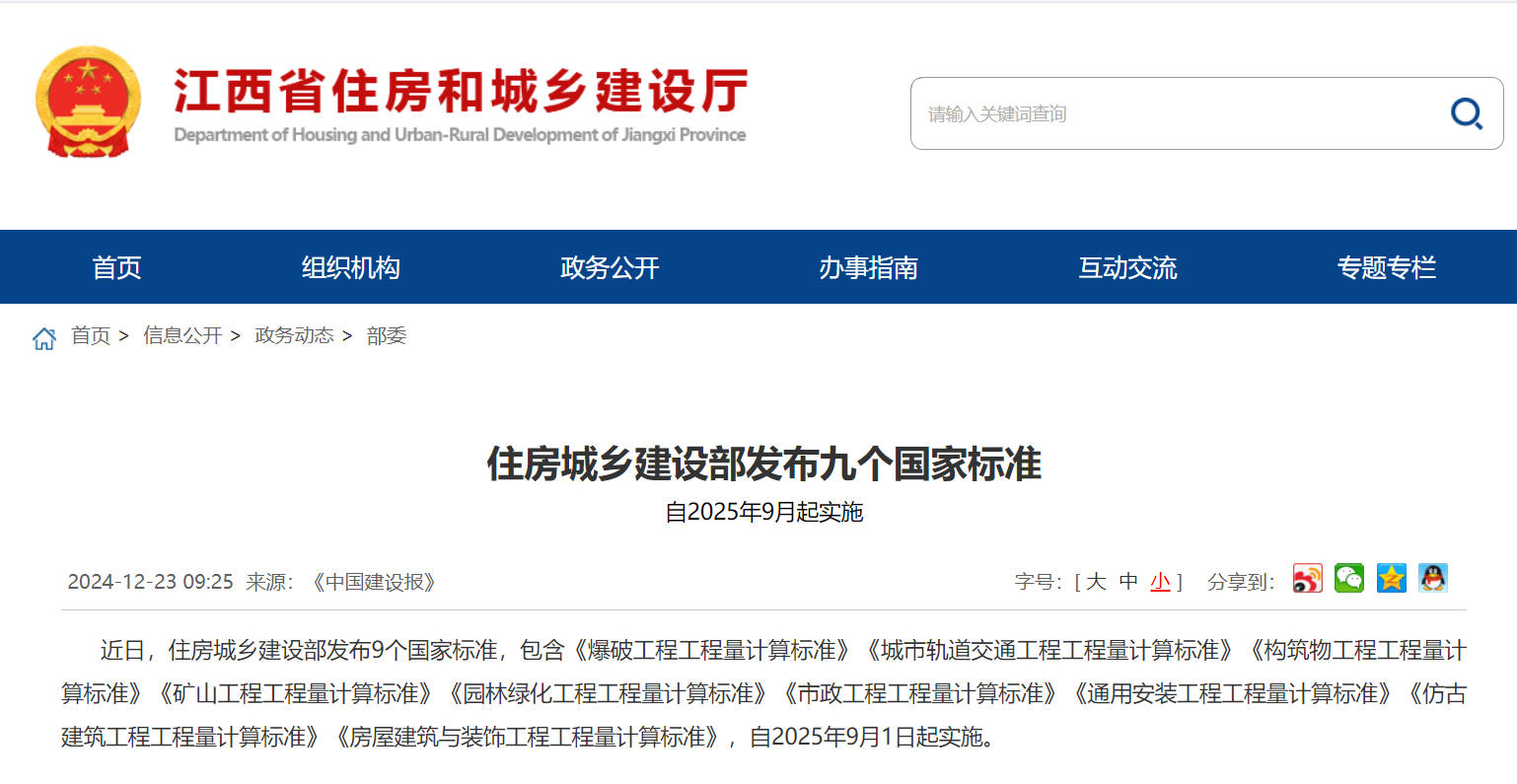Click 《房屋建筑与装饰工程工程量计算标准》 in the article
The image size is (1517, 784).
tap(528, 737)
